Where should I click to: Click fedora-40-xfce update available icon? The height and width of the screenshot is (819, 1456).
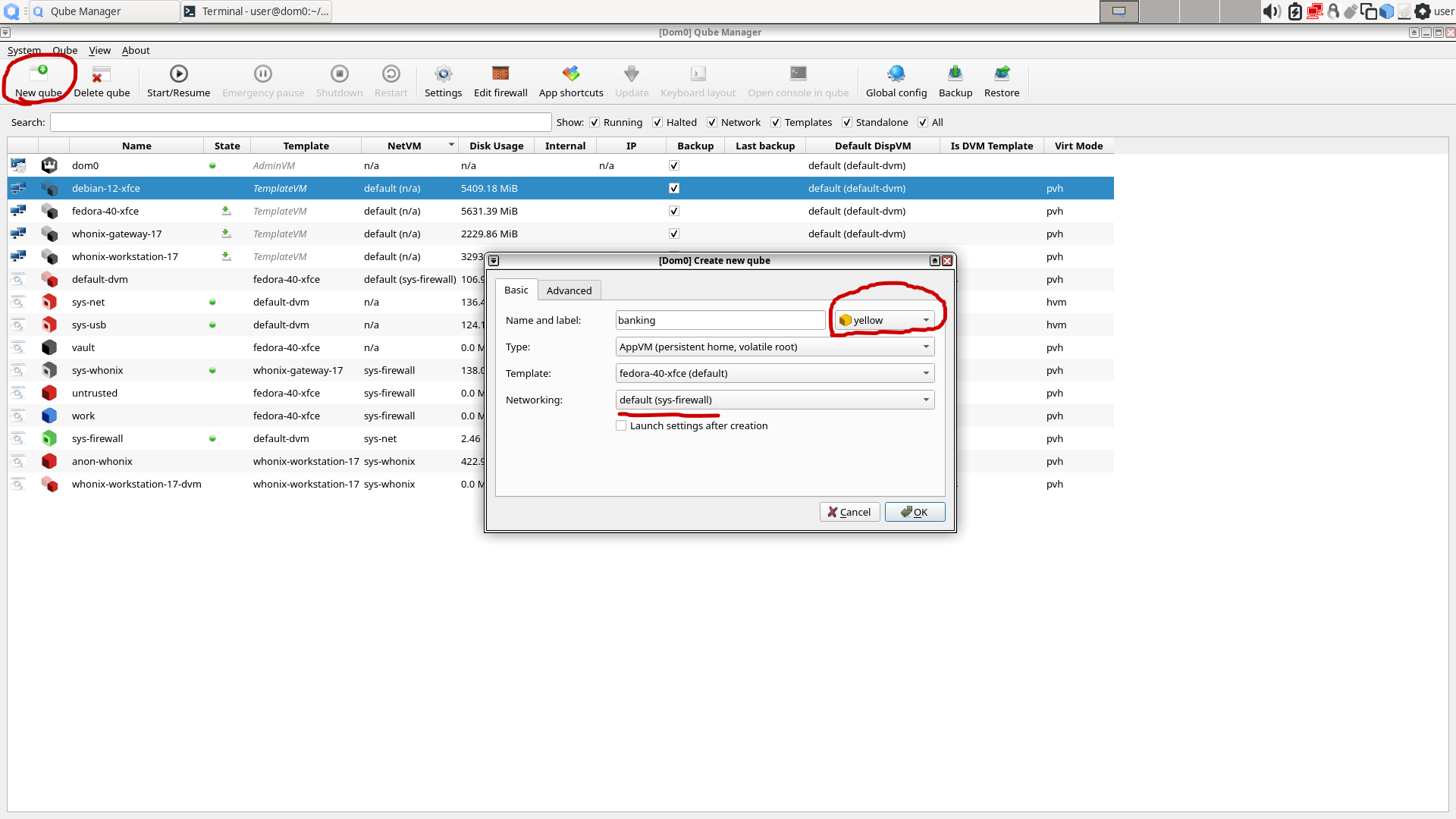226,211
